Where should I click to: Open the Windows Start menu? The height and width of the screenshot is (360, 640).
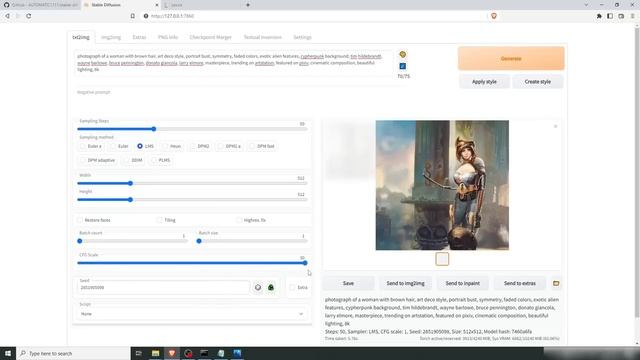[x=8, y=353]
